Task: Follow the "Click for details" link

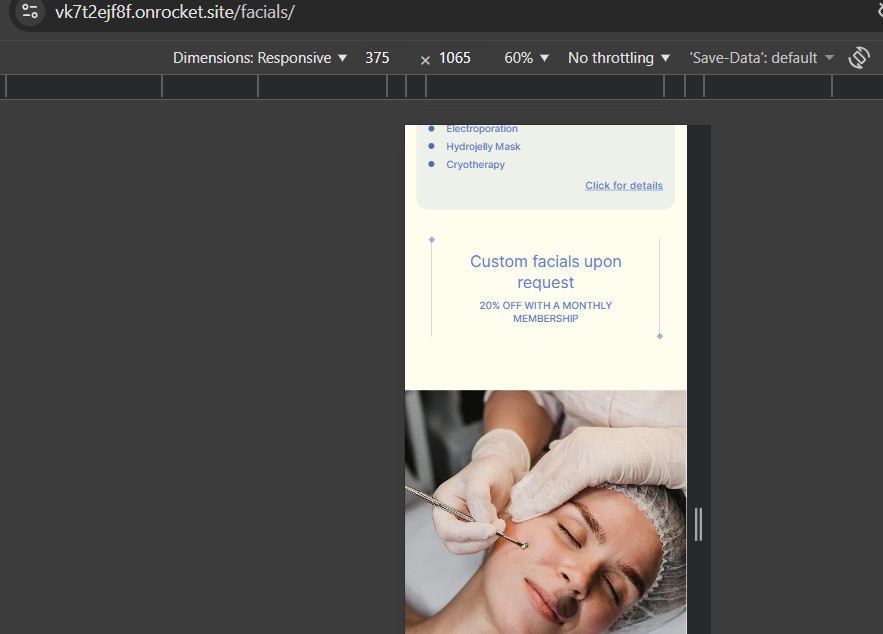Action: [623, 185]
